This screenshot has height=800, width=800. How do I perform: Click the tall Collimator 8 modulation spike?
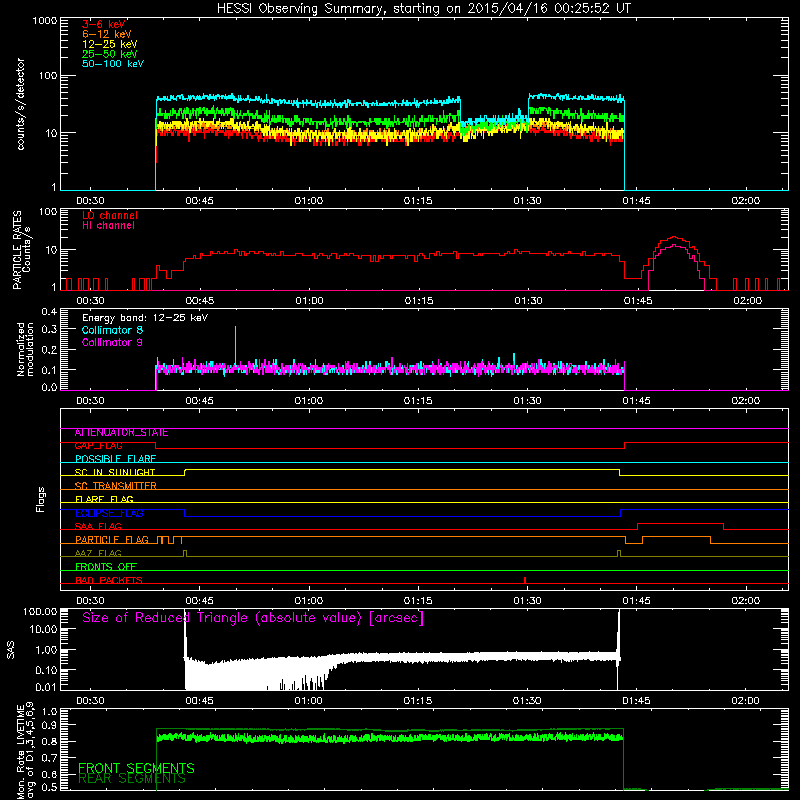235,343
